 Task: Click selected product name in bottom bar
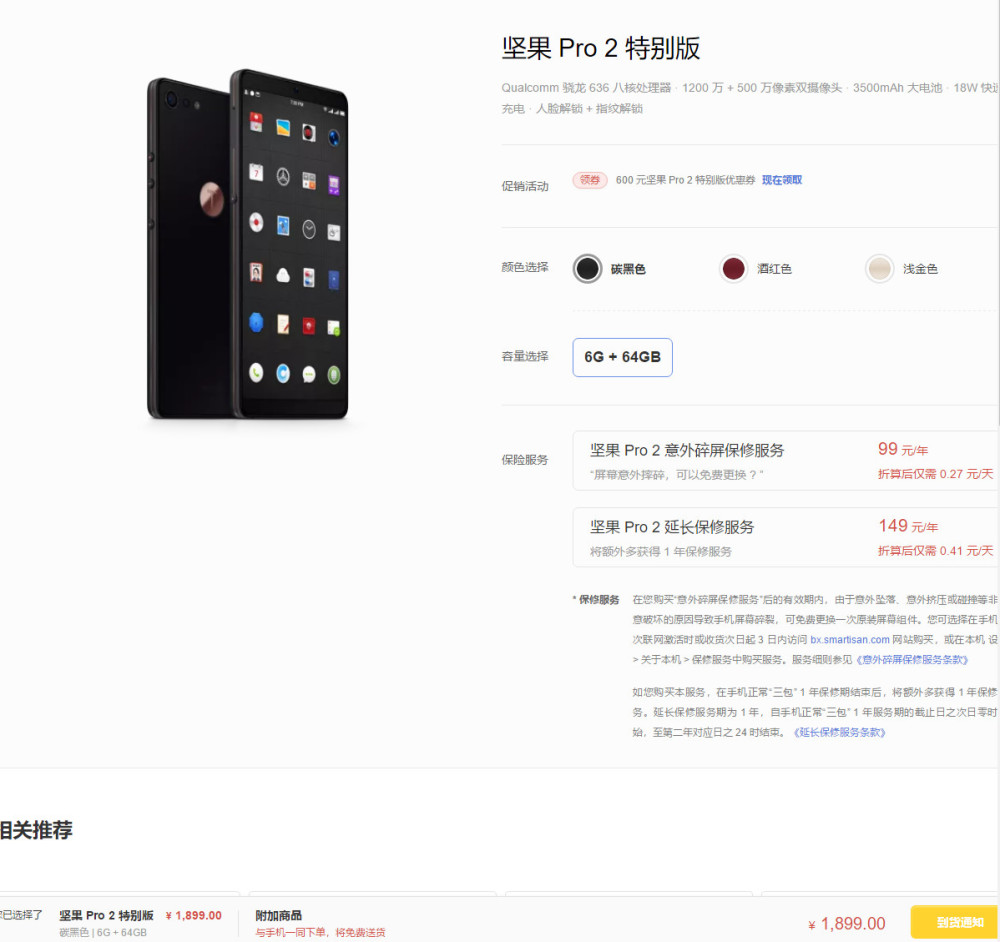point(107,915)
